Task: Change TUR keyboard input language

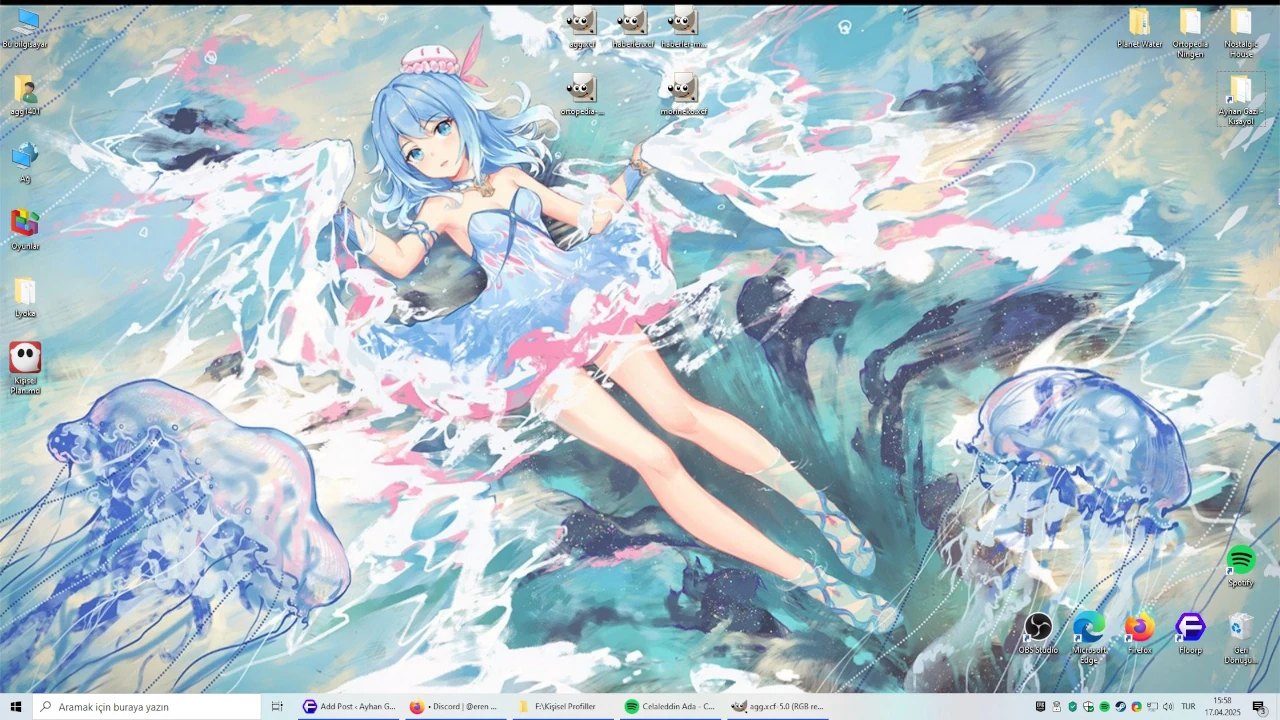Action: pyautogui.click(x=1188, y=706)
